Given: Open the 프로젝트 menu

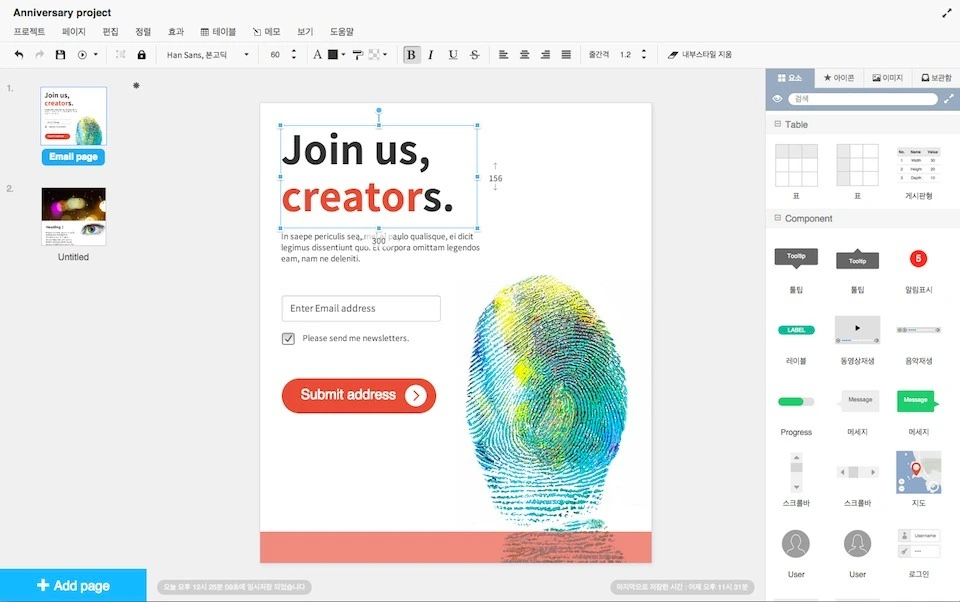Looking at the screenshot, I should pyautogui.click(x=29, y=31).
